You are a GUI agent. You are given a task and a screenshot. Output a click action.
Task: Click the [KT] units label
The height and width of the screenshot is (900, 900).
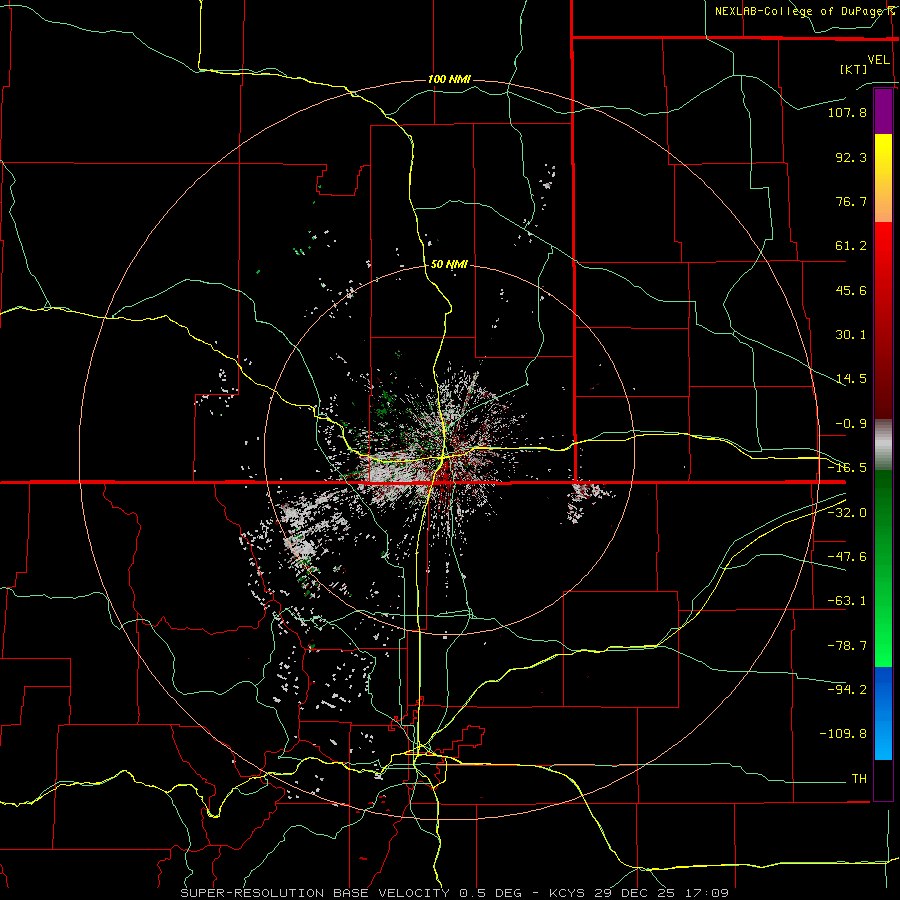coord(854,69)
